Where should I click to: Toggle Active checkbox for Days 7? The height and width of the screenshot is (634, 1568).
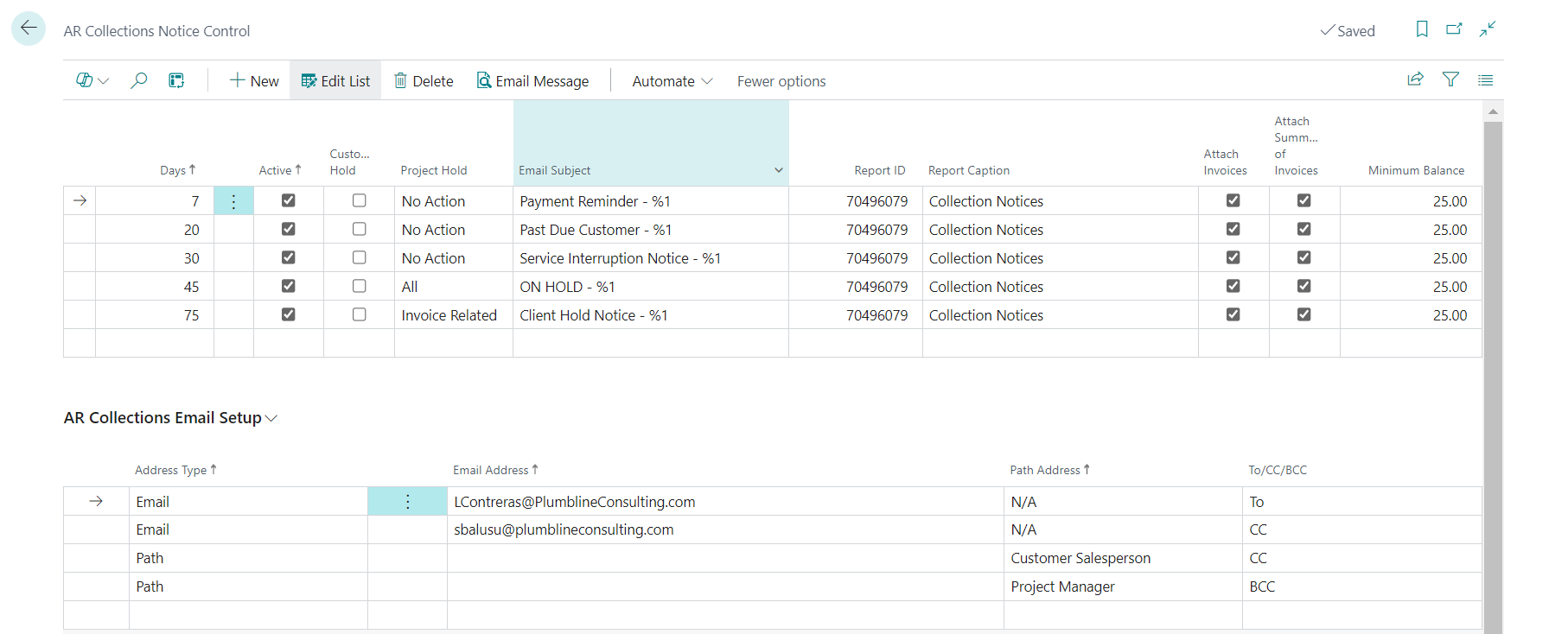coord(289,200)
